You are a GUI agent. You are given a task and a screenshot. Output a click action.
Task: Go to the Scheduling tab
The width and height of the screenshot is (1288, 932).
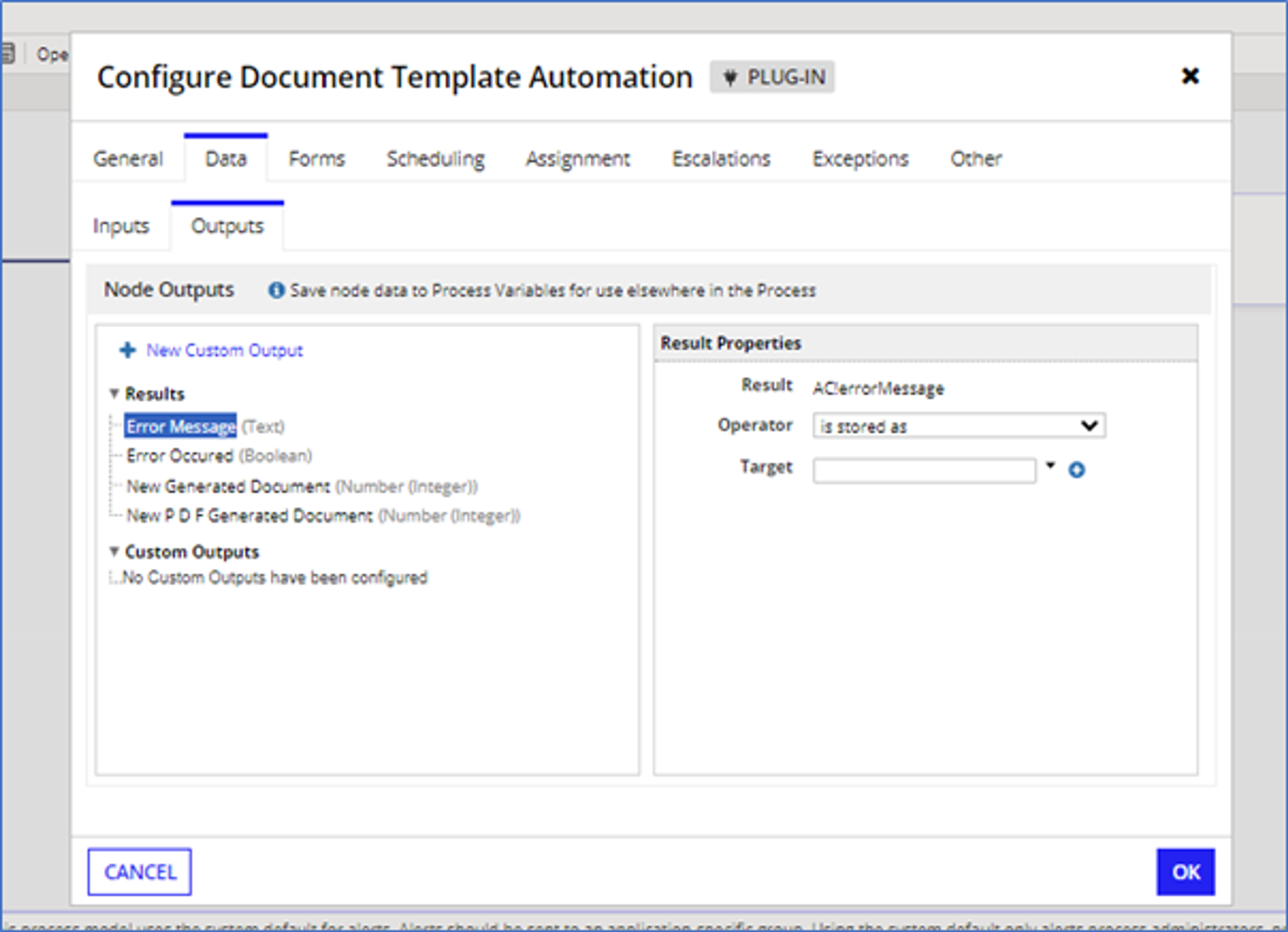coord(436,158)
